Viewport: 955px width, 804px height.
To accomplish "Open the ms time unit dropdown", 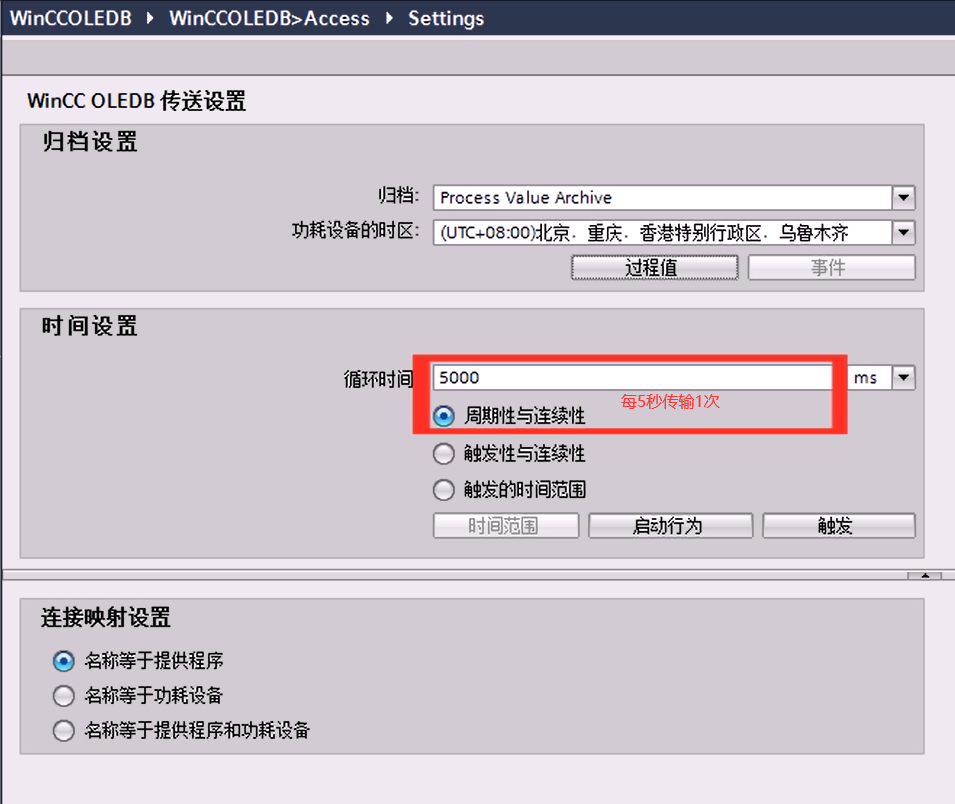I will (903, 378).
